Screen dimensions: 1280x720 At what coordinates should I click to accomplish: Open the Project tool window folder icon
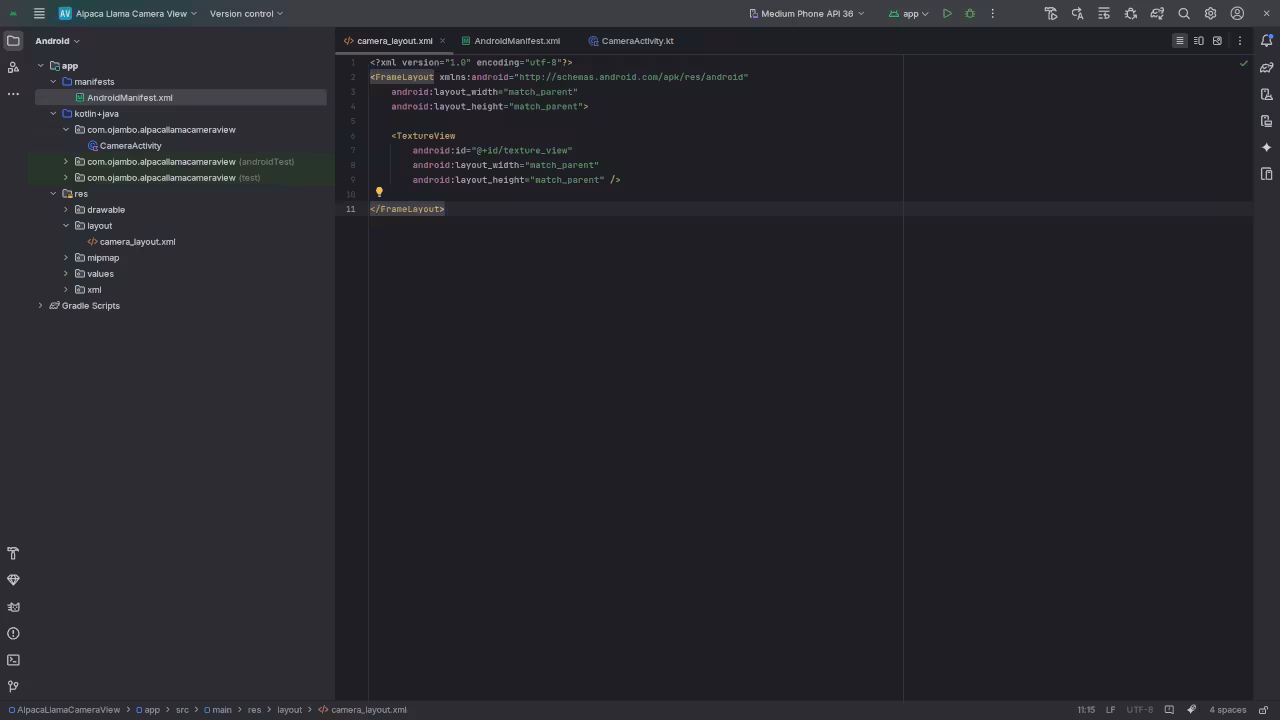pyautogui.click(x=13, y=41)
